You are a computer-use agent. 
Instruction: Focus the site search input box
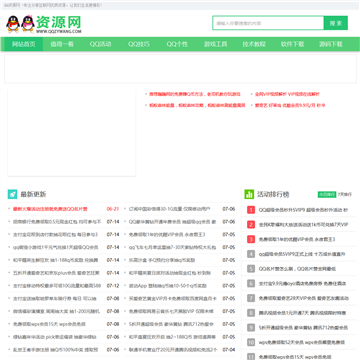pos(268,23)
